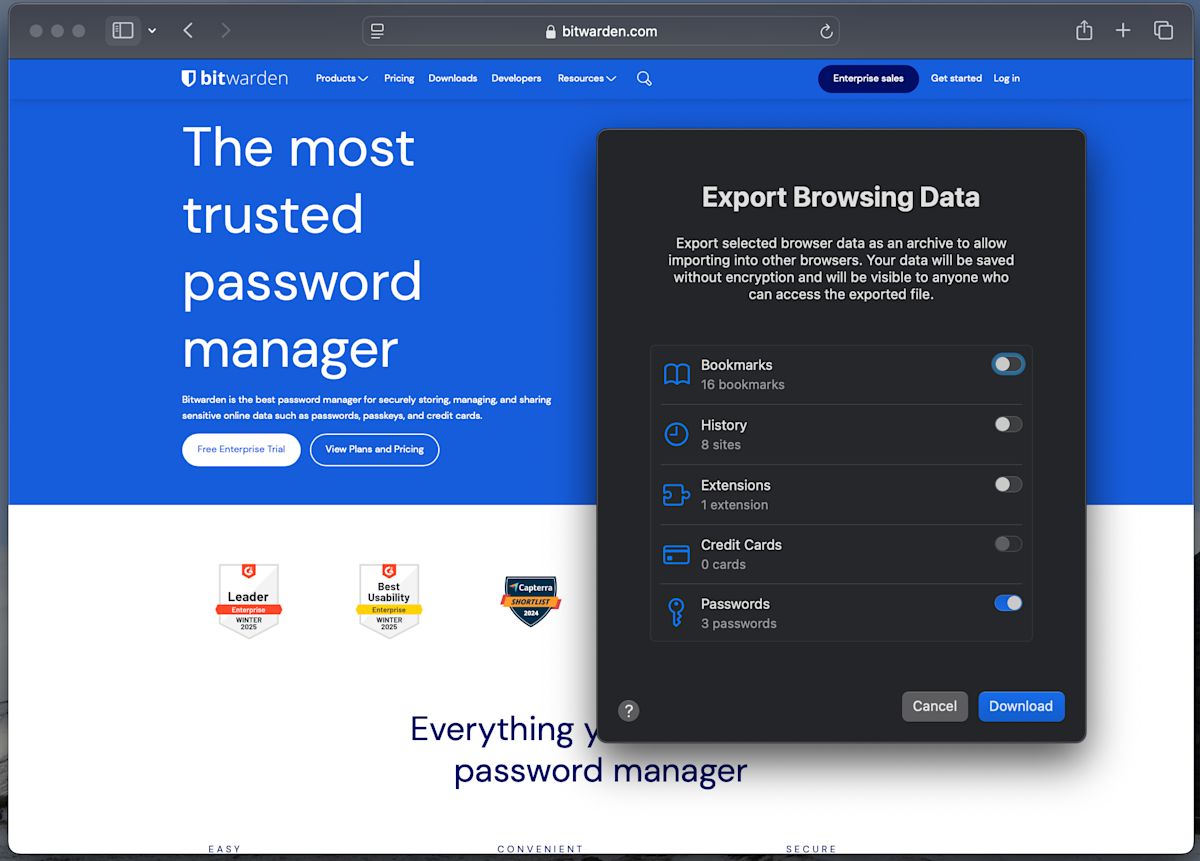
Task: Click the Bookmarks book icon
Action: [677, 375]
